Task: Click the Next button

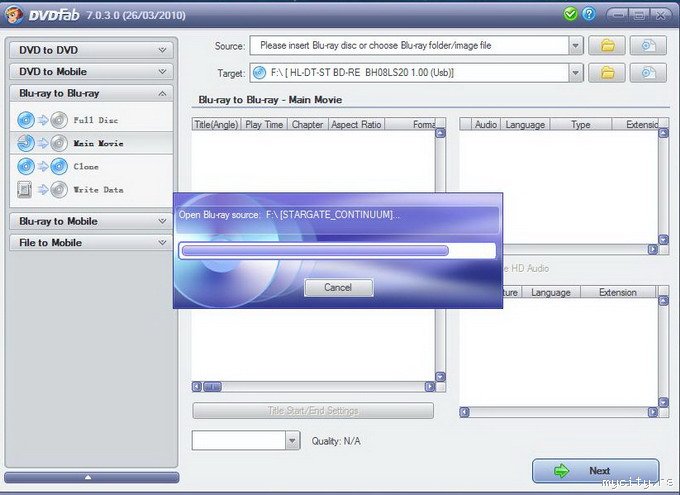Action: 595,471
